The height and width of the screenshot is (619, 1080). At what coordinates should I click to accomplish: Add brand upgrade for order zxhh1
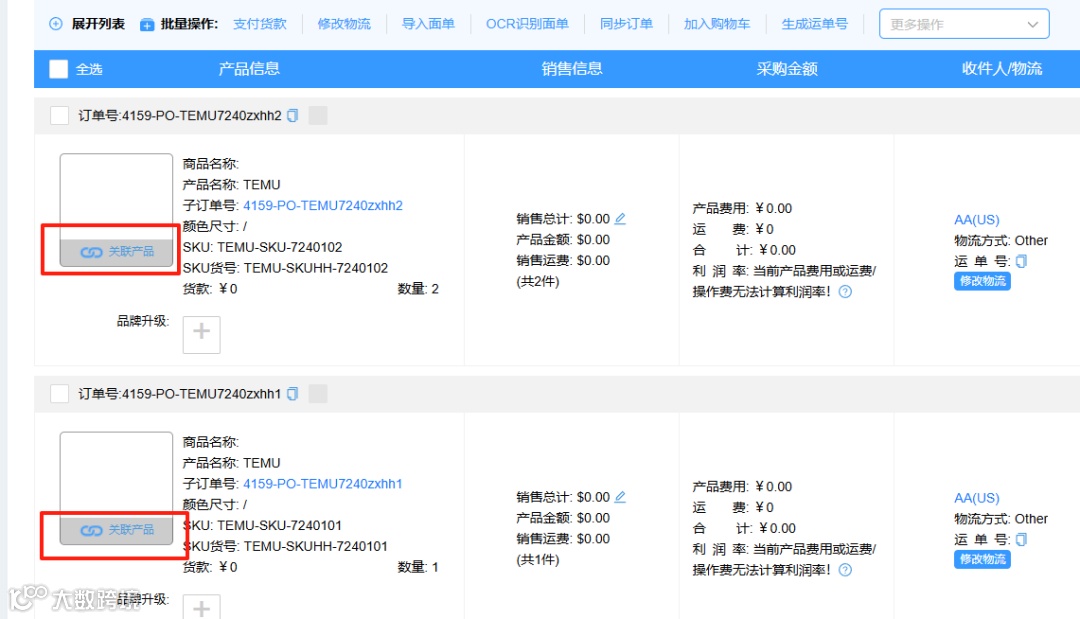(x=201, y=607)
